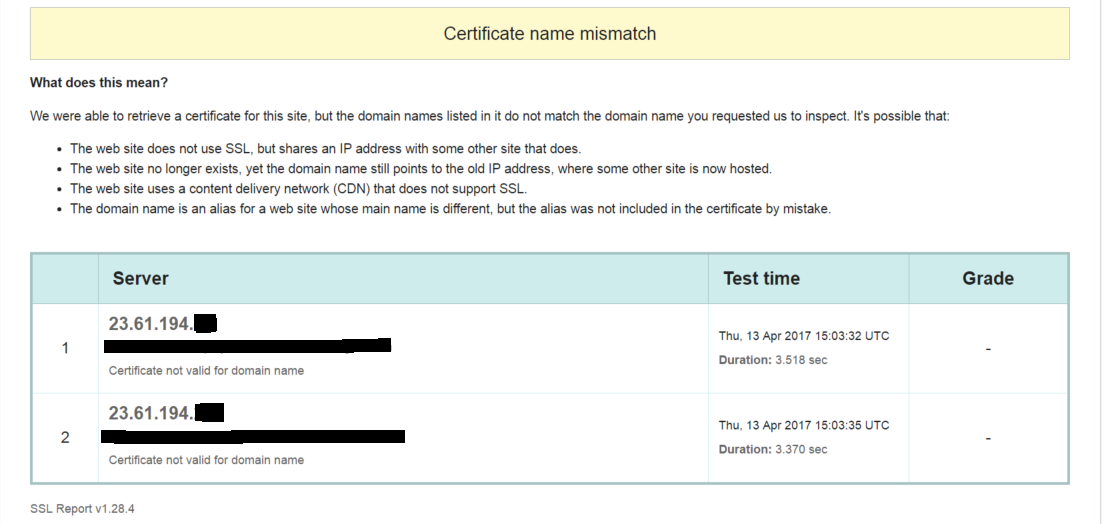Open the first server's 23.61.194 IP link
1102x524 pixels.
tap(162, 323)
